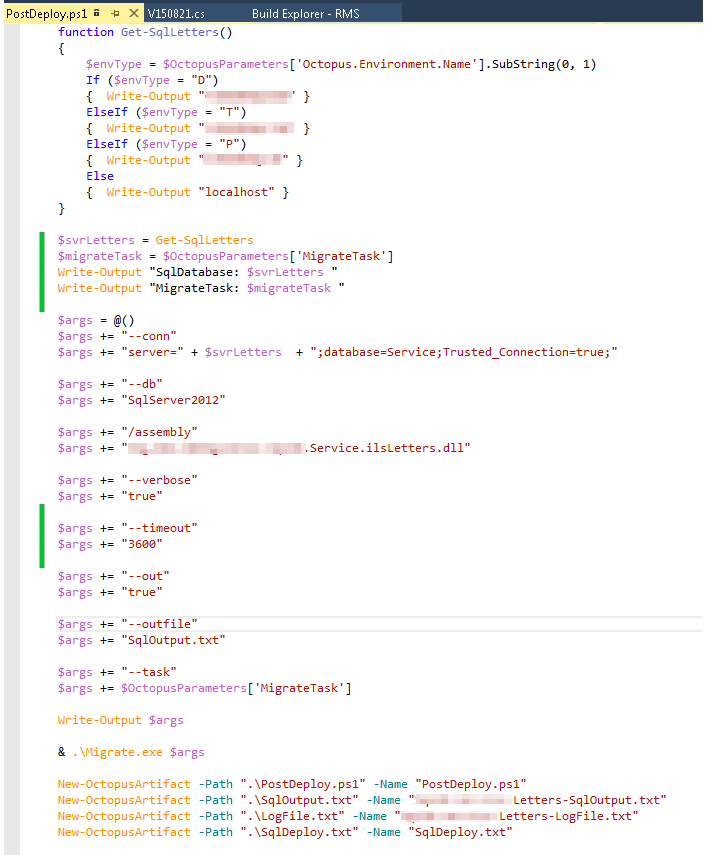
Task: Click the function Get-SqlLetters declaration line
Action: [144, 32]
